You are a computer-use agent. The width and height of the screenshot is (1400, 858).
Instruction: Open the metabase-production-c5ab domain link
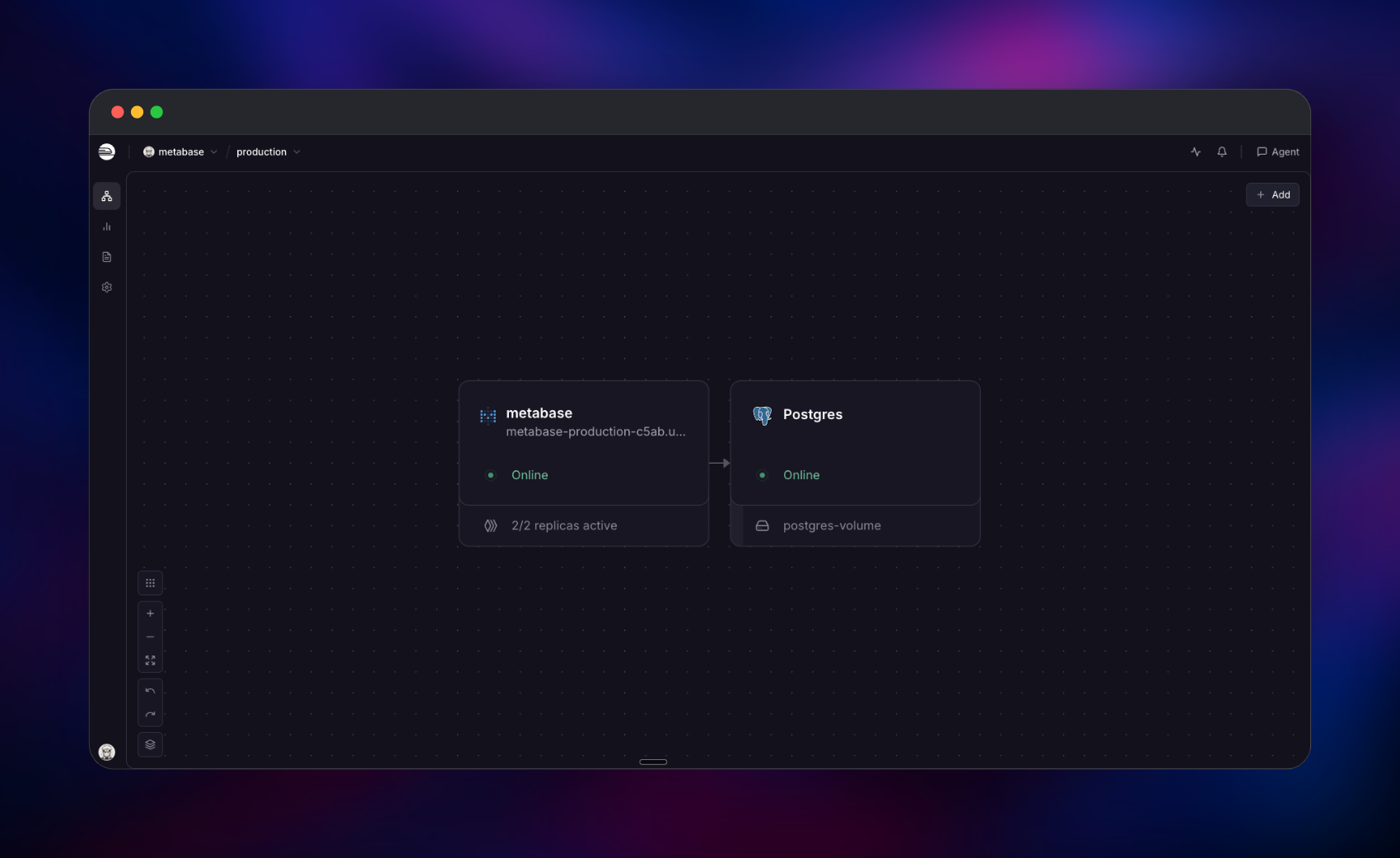pyautogui.click(x=595, y=431)
